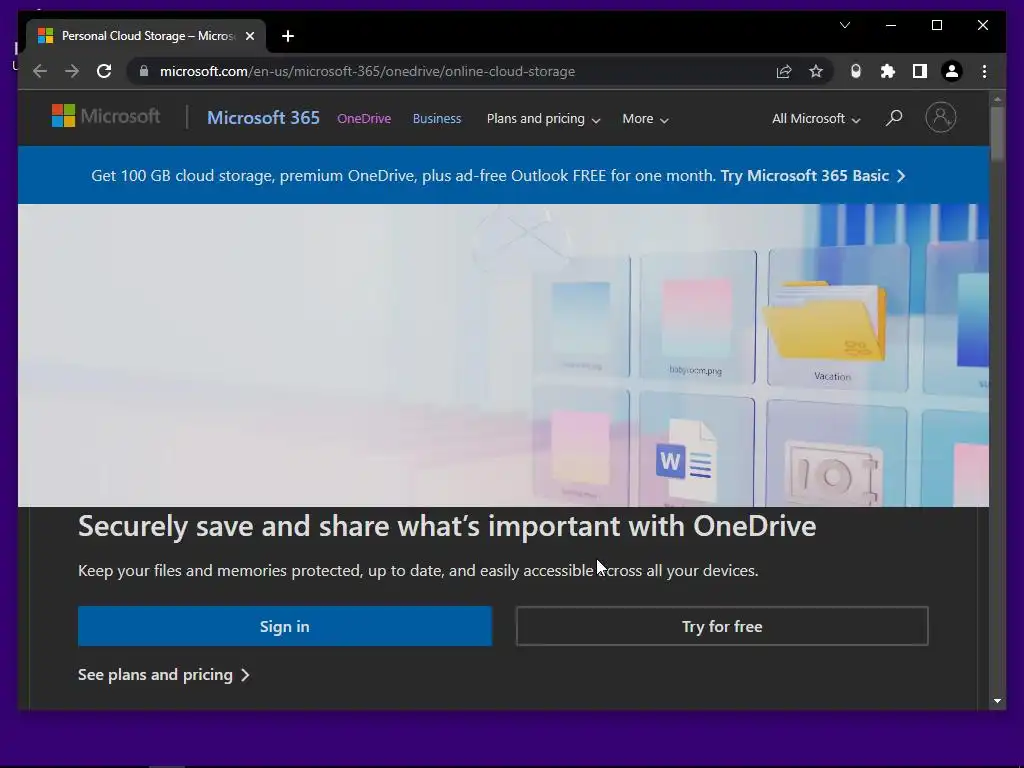This screenshot has height=768, width=1024.
Task: Click the page scrollbar down arrow
Action: (x=997, y=701)
